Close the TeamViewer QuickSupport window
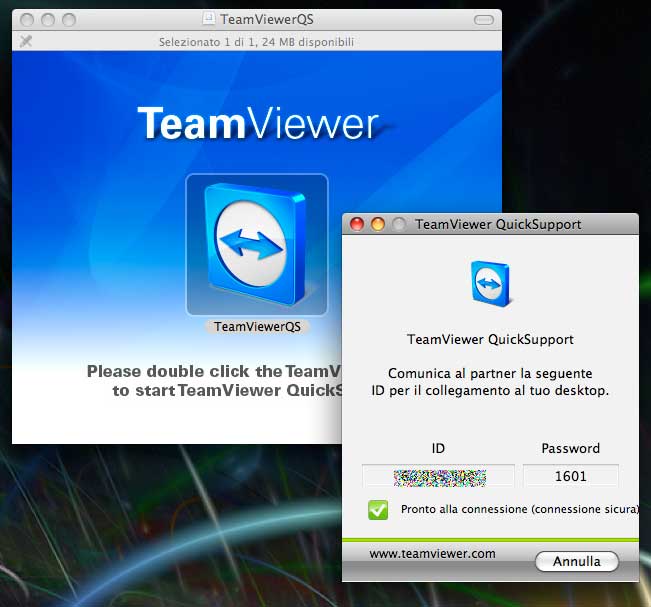The height and width of the screenshot is (607, 651). click(357, 224)
